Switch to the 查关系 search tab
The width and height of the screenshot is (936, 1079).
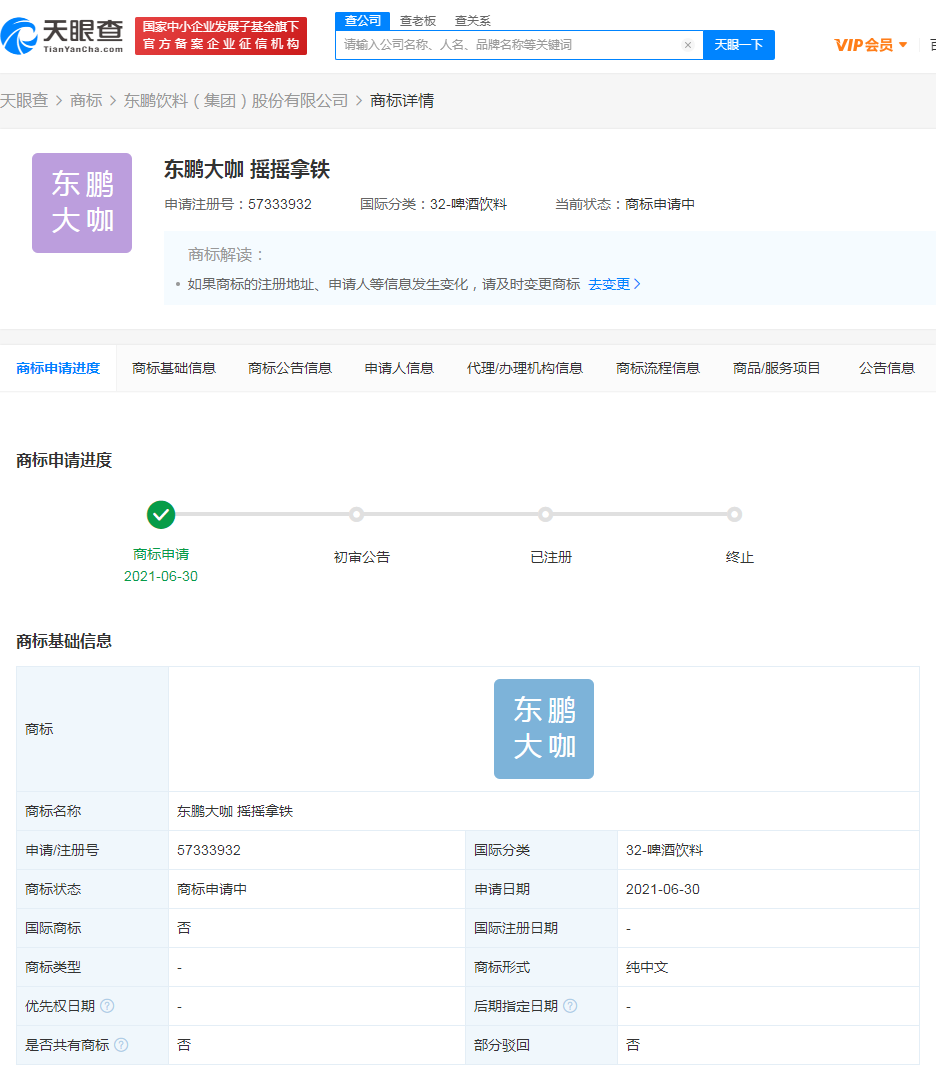pyautogui.click(x=473, y=21)
